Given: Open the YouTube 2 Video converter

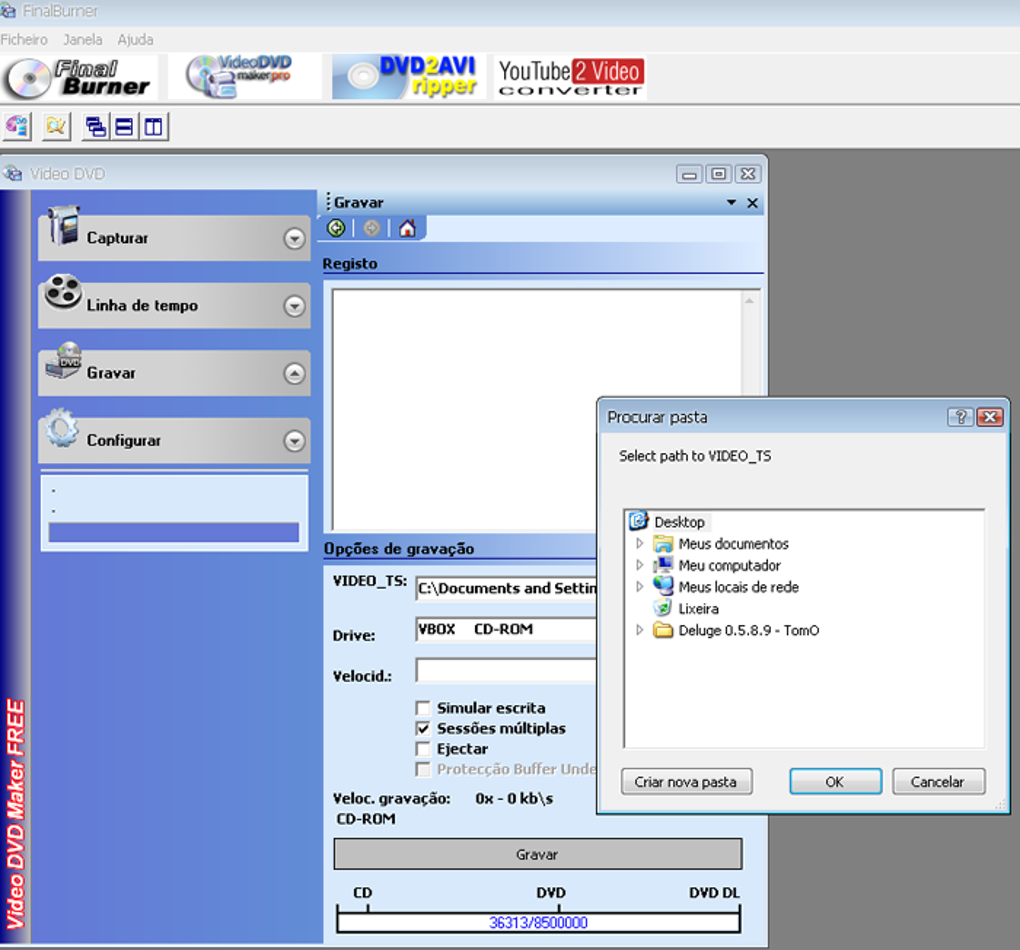Looking at the screenshot, I should pyautogui.click(x=568, y=74).
